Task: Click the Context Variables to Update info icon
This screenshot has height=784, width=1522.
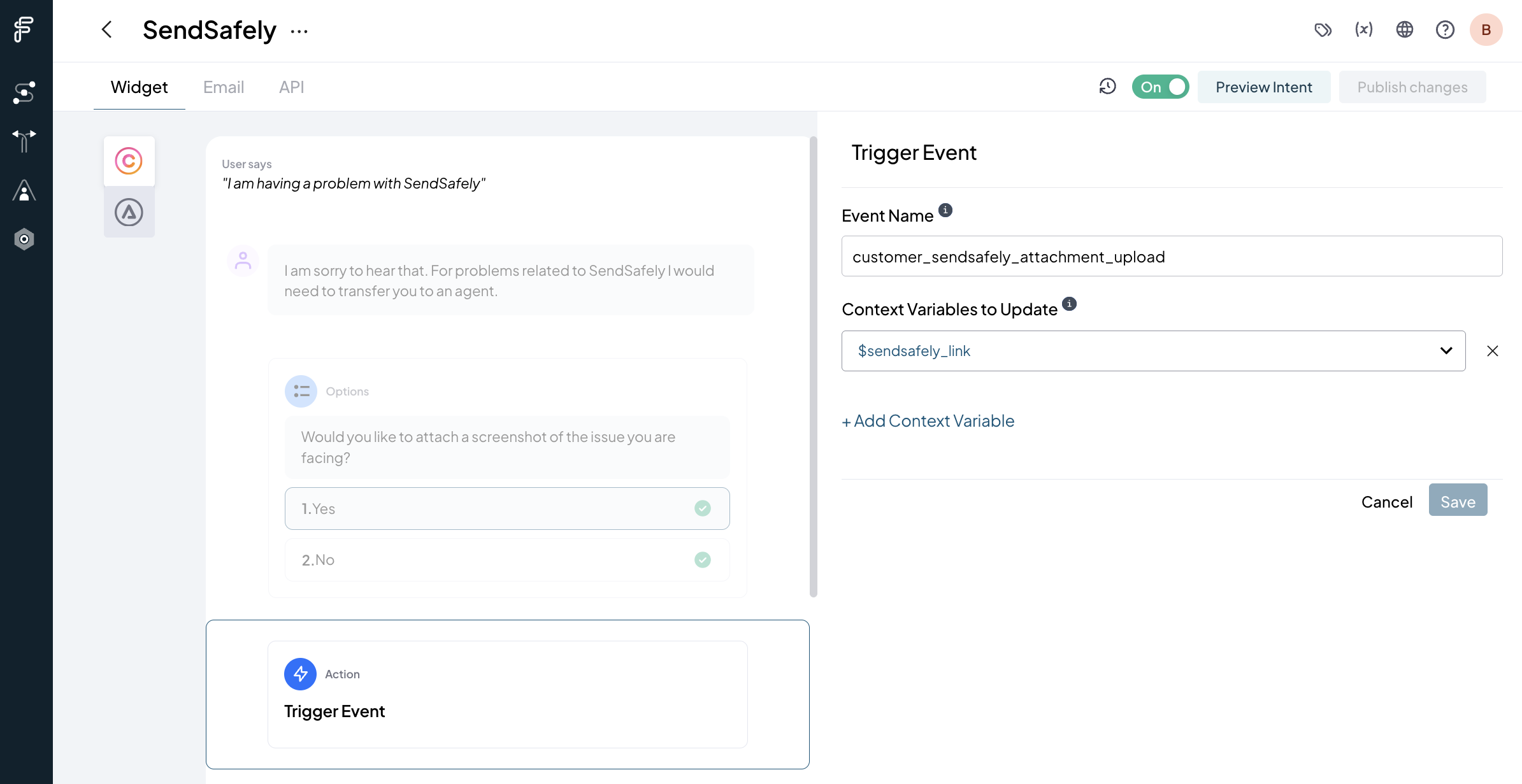Action: pos(1069,304)
